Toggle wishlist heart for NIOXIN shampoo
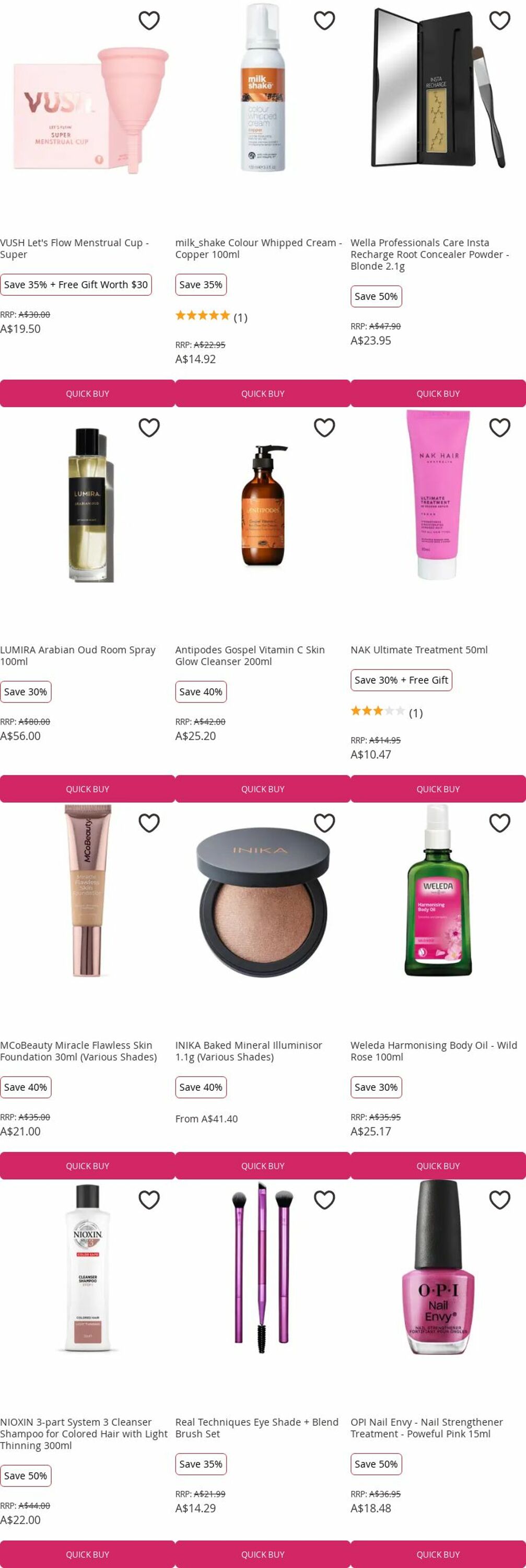 149,1200
